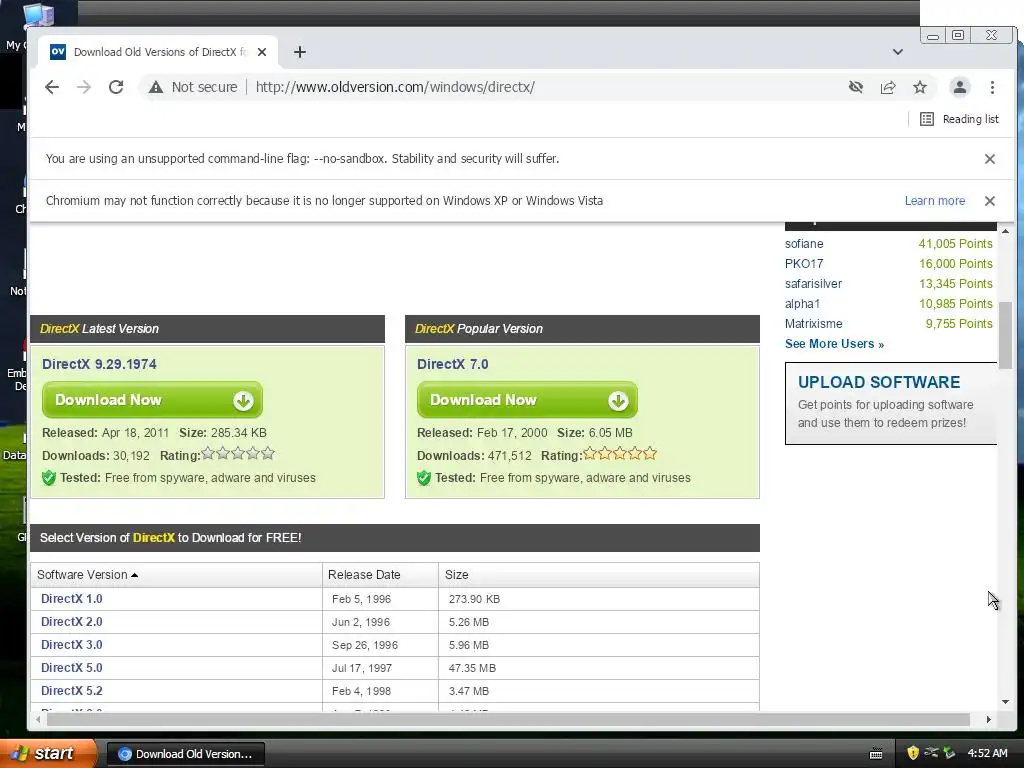The width and height of the screenshot is (1024, 768).
Task: Bookmark this page with the star
Action: pos(920,87)
